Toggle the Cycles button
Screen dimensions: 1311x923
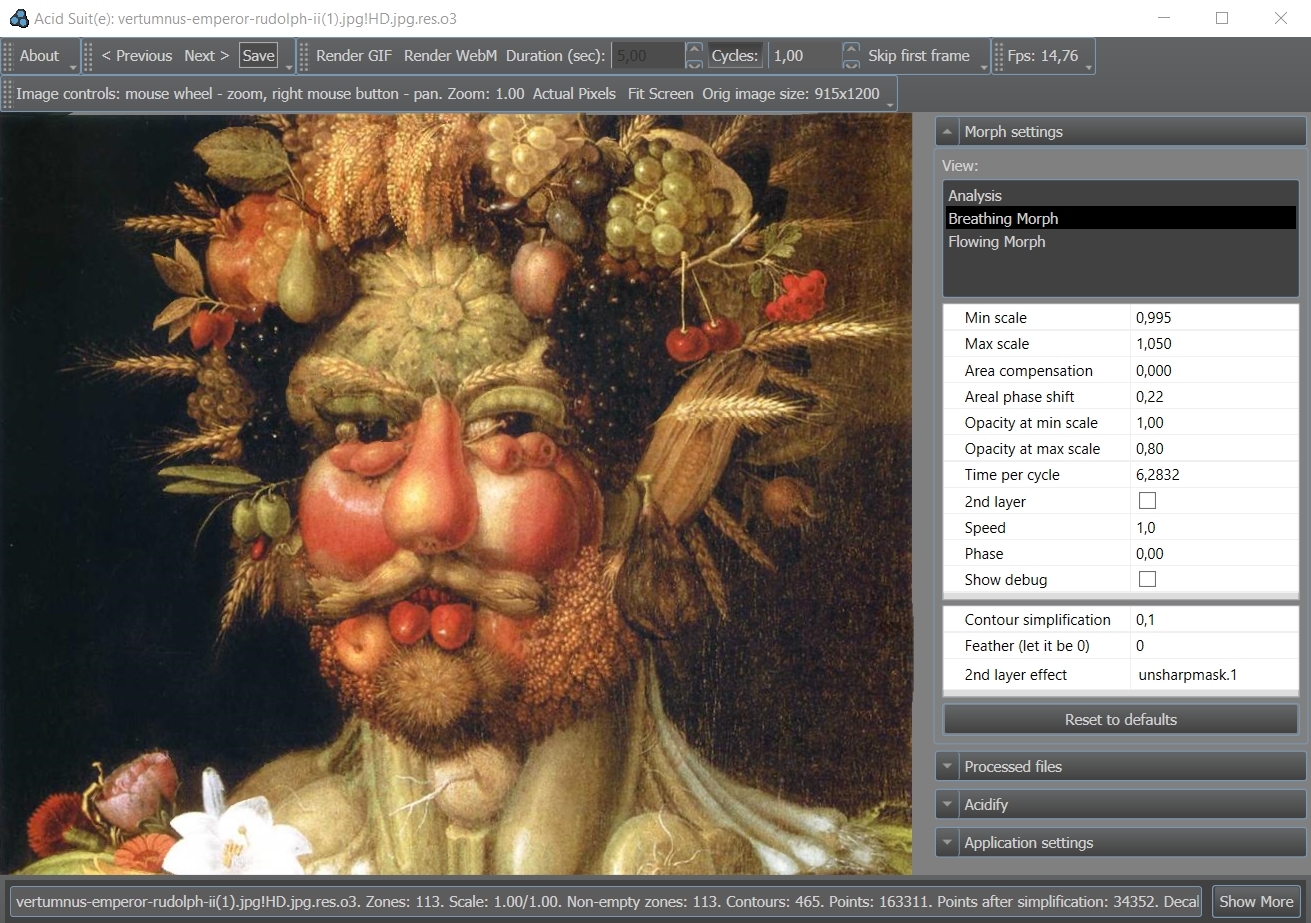pyautogui.click(x=735, y=56)
